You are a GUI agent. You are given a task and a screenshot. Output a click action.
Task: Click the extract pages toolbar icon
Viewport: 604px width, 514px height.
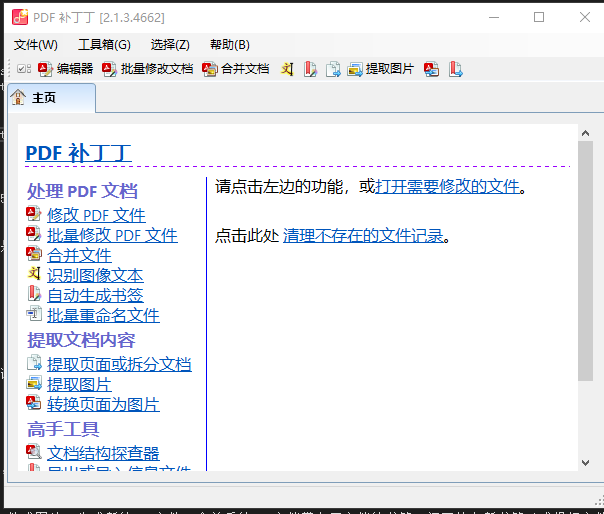(x=333, y=69)
